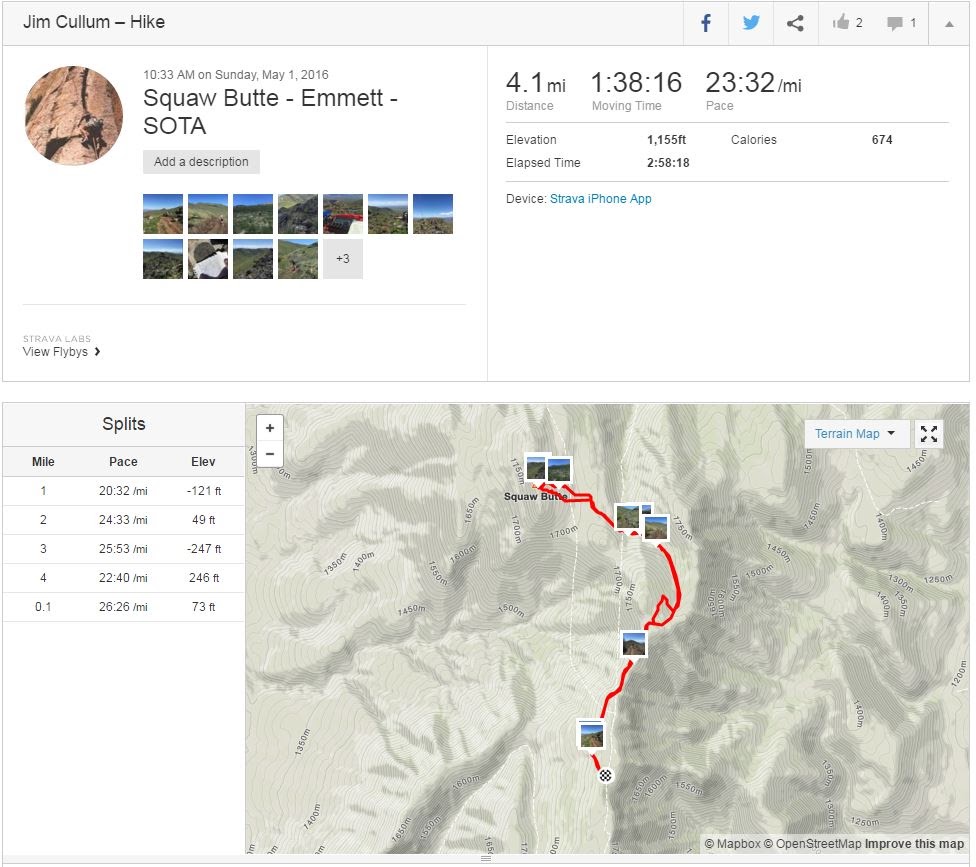The height and width of the screenshot is (867, 976).
Task: Share activity on Twitter
Action: pos(751,23)
